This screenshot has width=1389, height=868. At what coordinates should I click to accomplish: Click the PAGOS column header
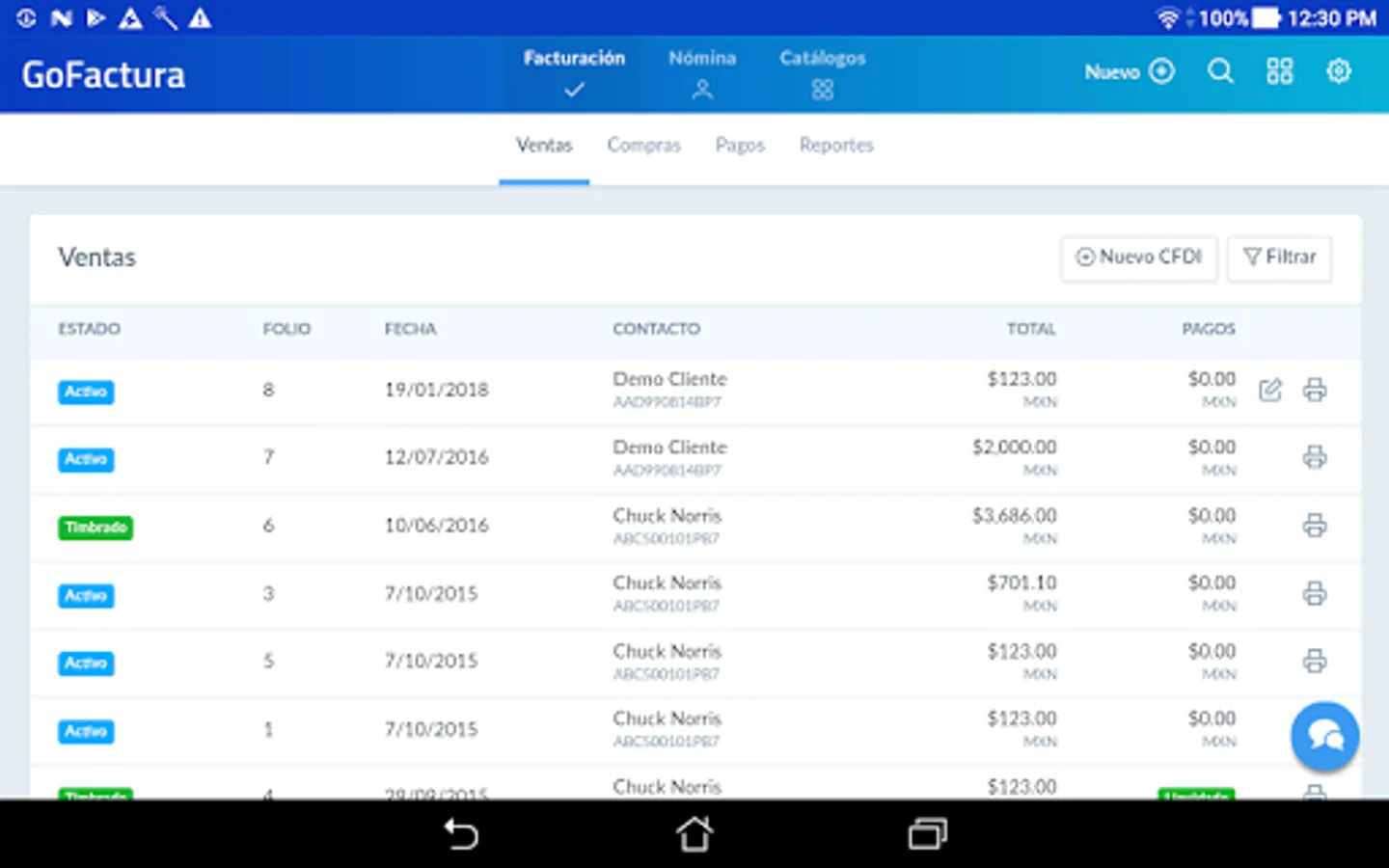(x=1209, y=329)
